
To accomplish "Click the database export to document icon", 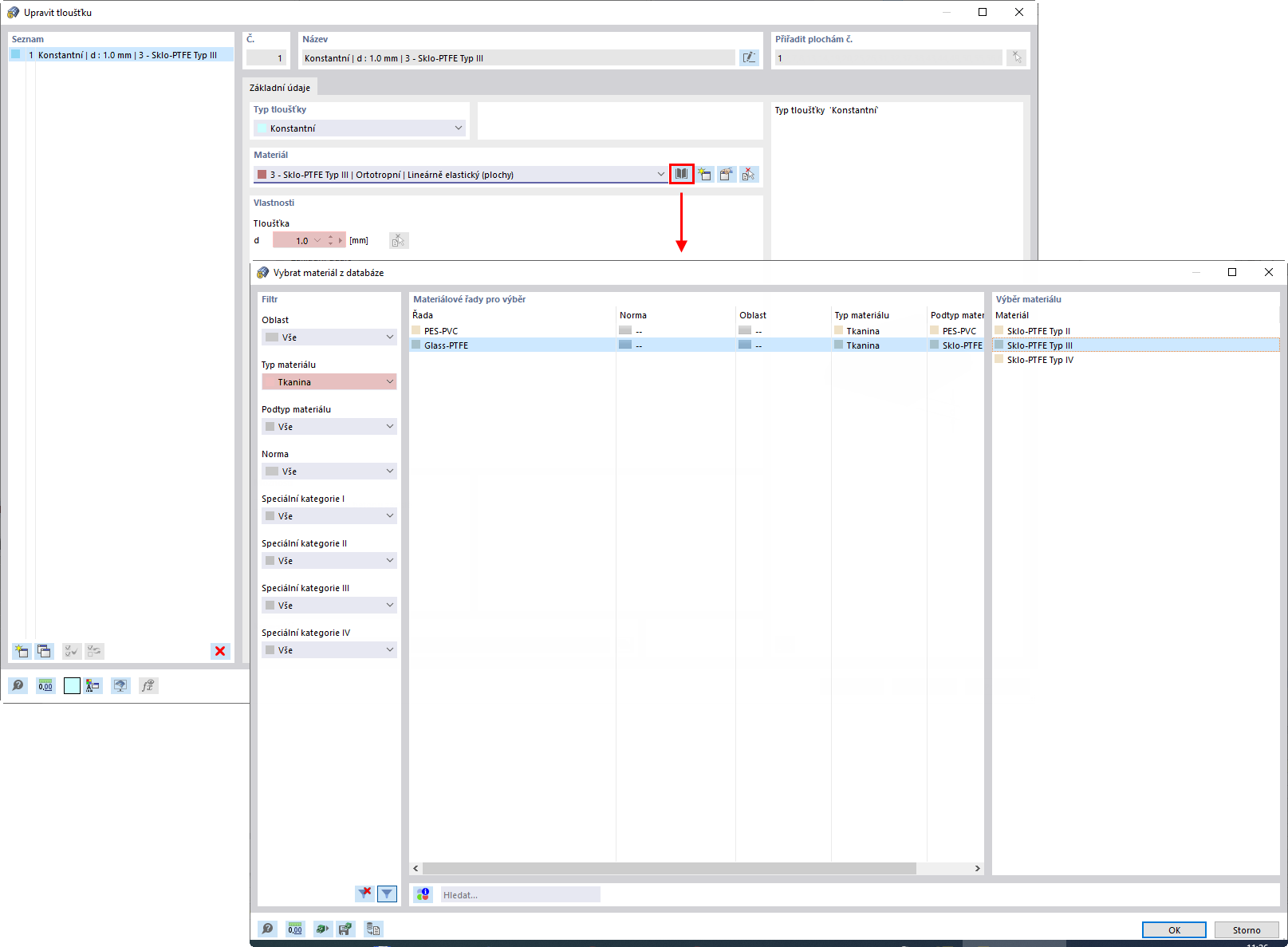I will [373, 929].
